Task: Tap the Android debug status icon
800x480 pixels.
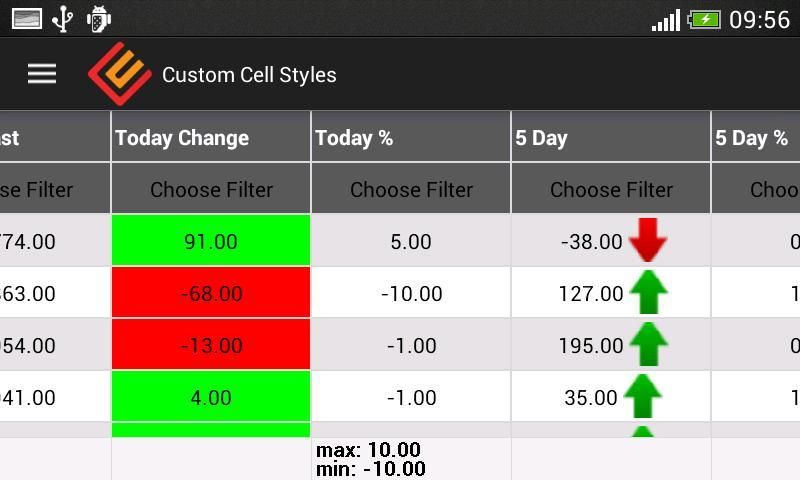Action: 98,18
